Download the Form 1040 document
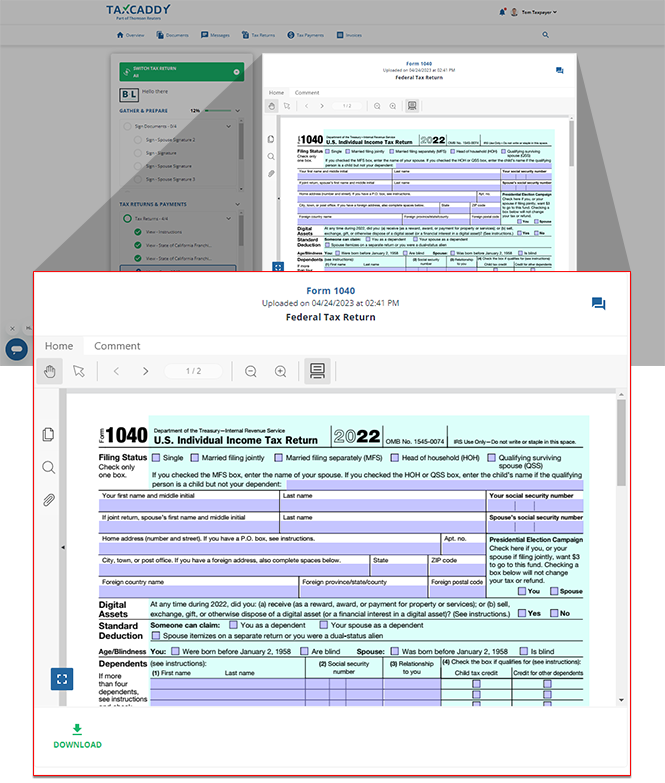The height and width of the screenshot is (783, 665). coord(77,735)
